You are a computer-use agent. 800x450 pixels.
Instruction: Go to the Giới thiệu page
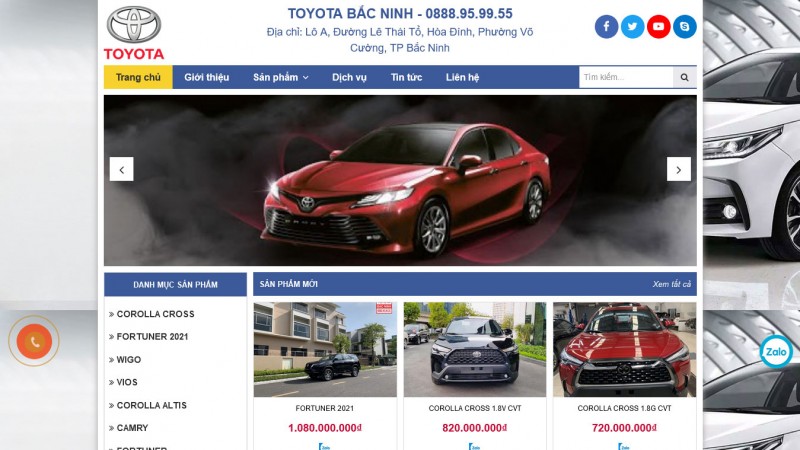(207, 78)
